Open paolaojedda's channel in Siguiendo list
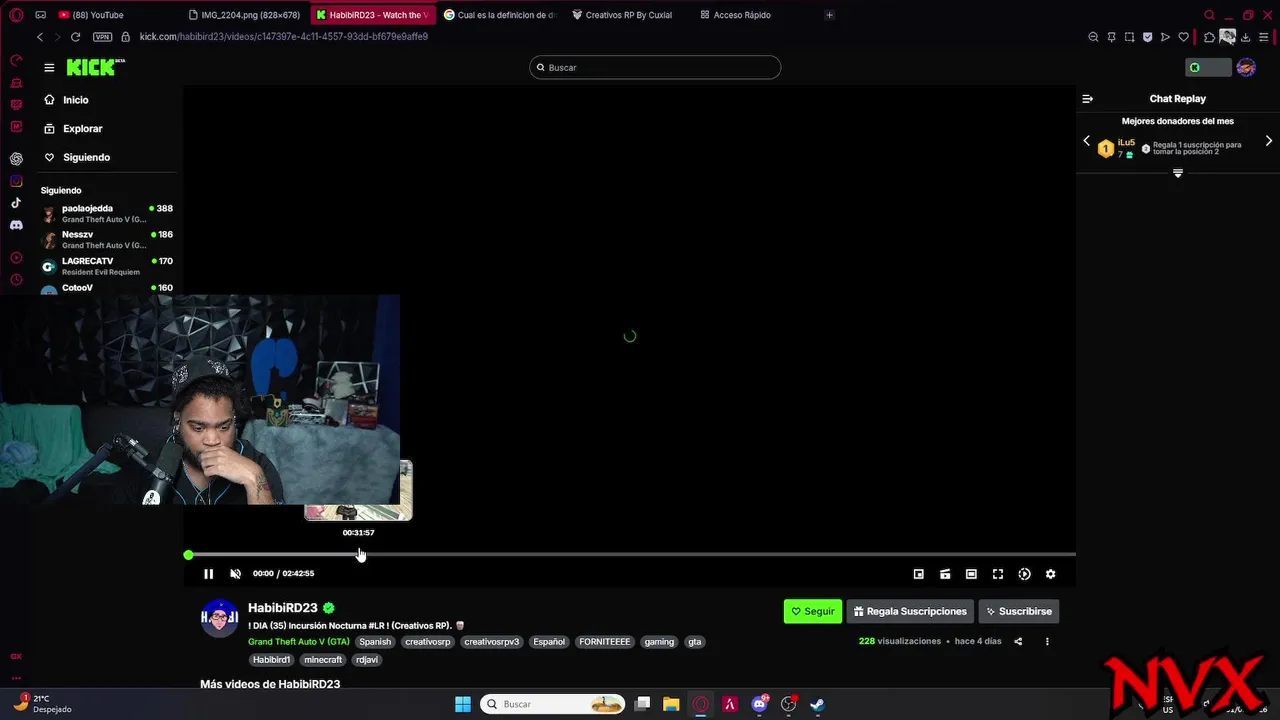The width and height of the screenshot is (1280, 720). click(107, 214)
